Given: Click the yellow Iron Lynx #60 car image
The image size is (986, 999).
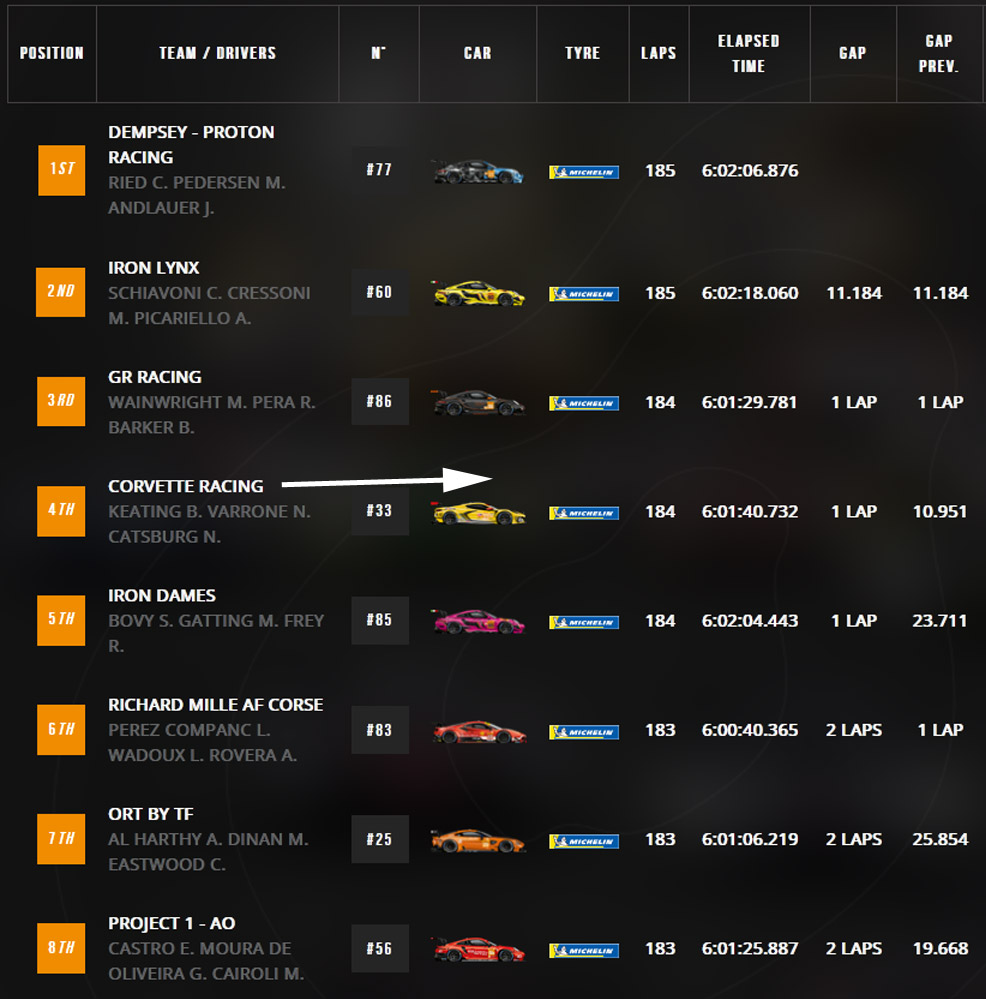Looking at the screenshot, I should [x=477, y=293].
